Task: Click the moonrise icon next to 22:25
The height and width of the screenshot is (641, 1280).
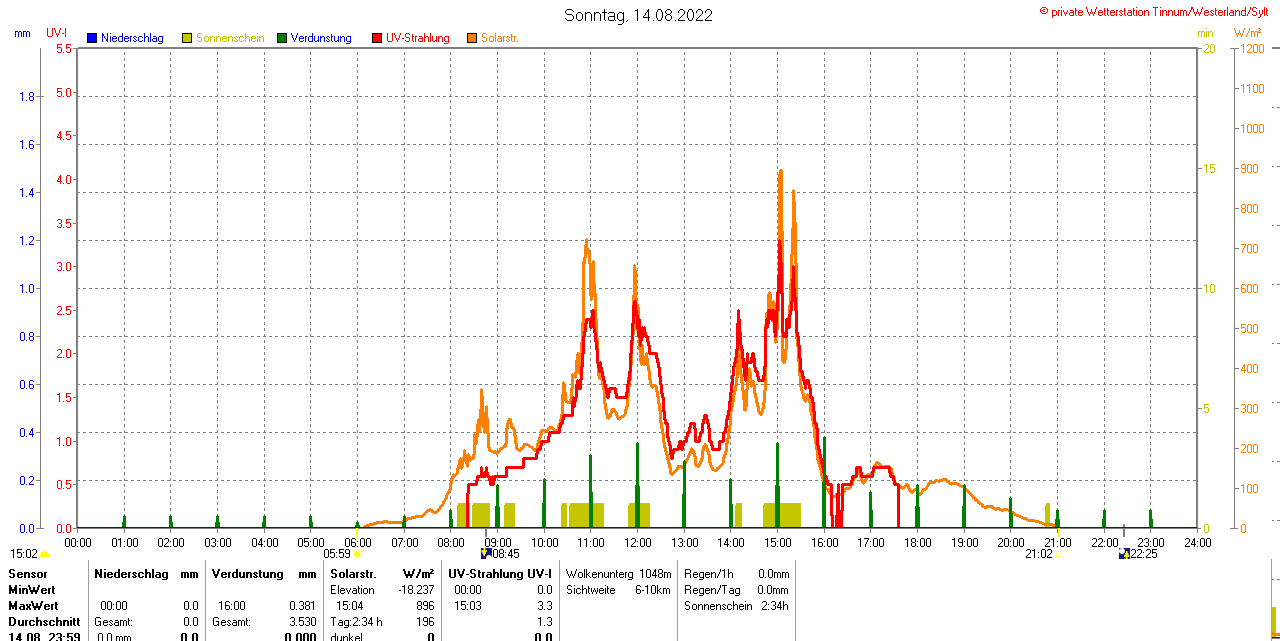Action: (x=1125, y=553)
